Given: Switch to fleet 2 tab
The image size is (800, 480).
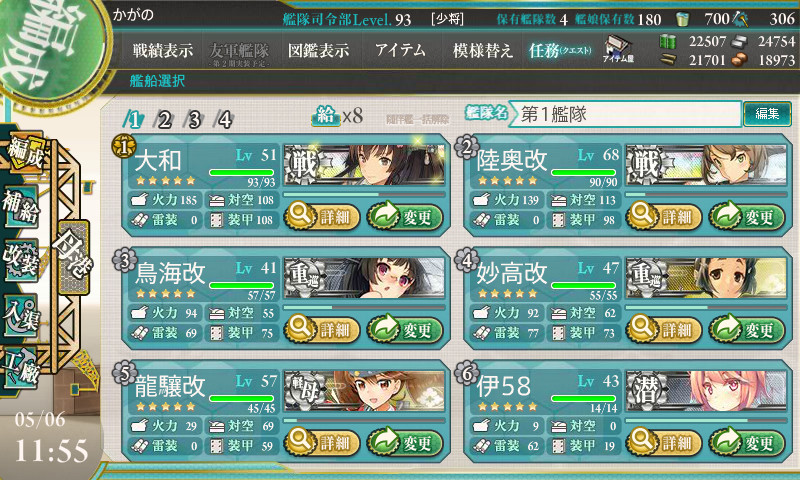Looking at the screenshot, I should (164, 120).
